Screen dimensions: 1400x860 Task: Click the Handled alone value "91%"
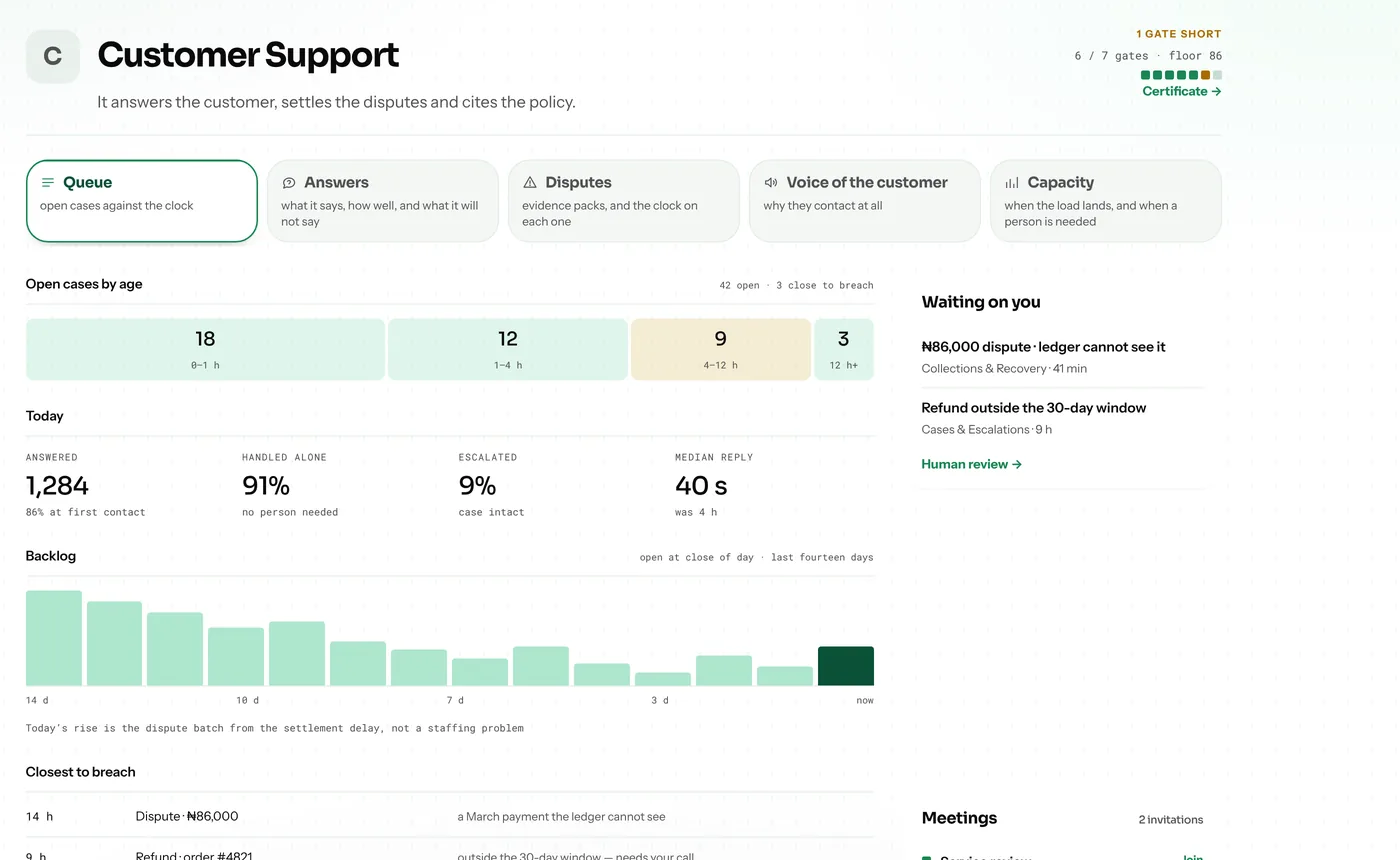point(266,486)
